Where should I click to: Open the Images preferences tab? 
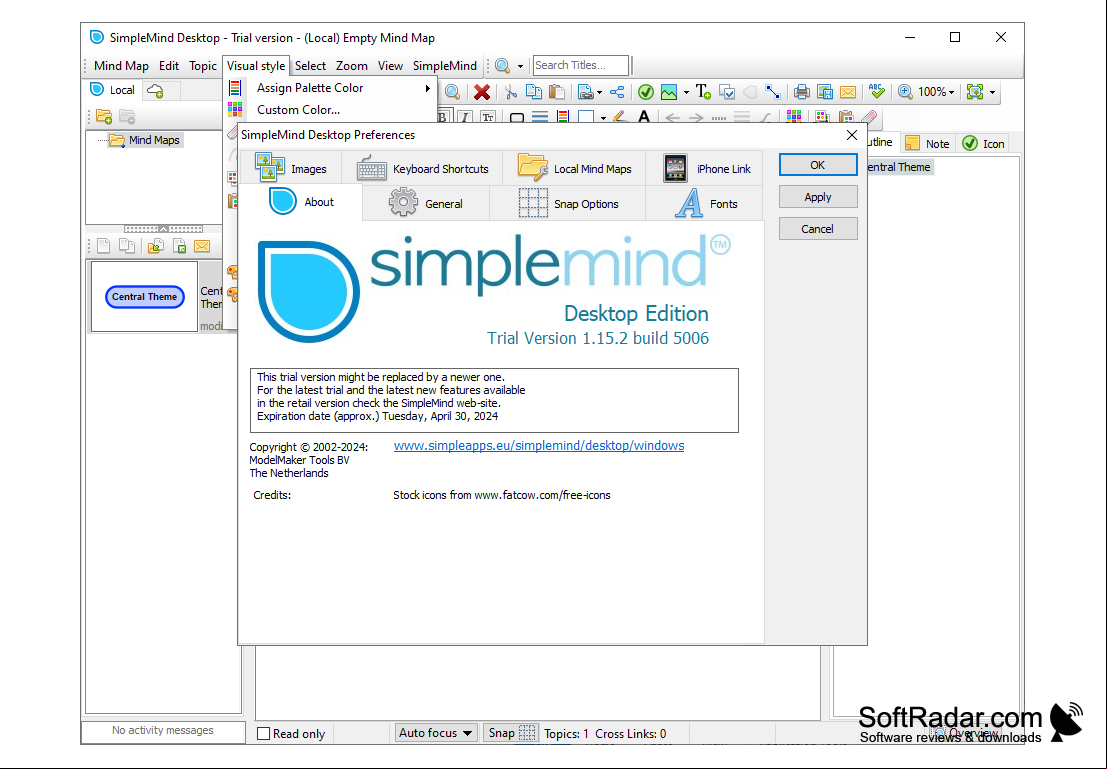(291, 169)
